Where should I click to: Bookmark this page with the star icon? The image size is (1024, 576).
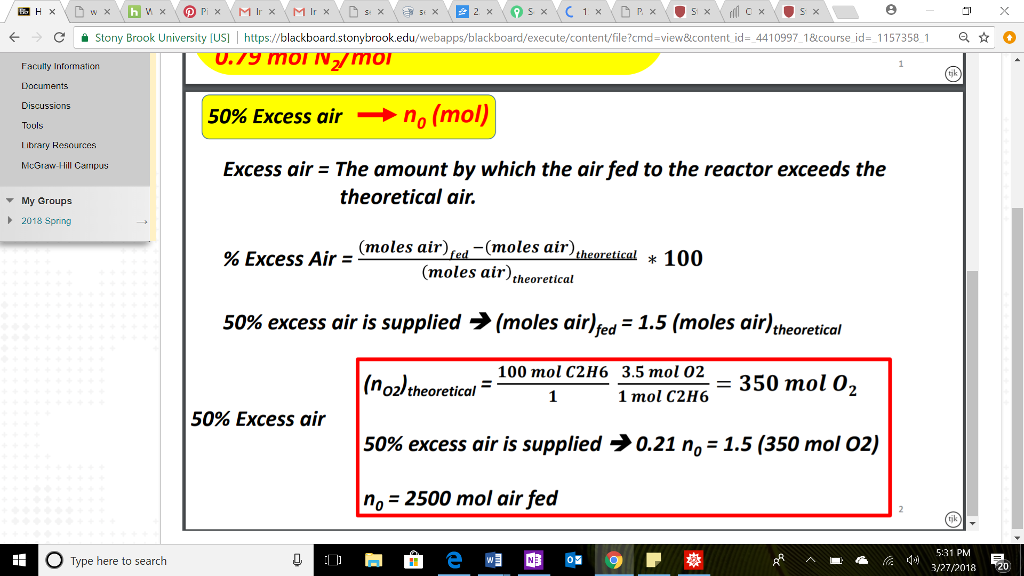[984, 38]
